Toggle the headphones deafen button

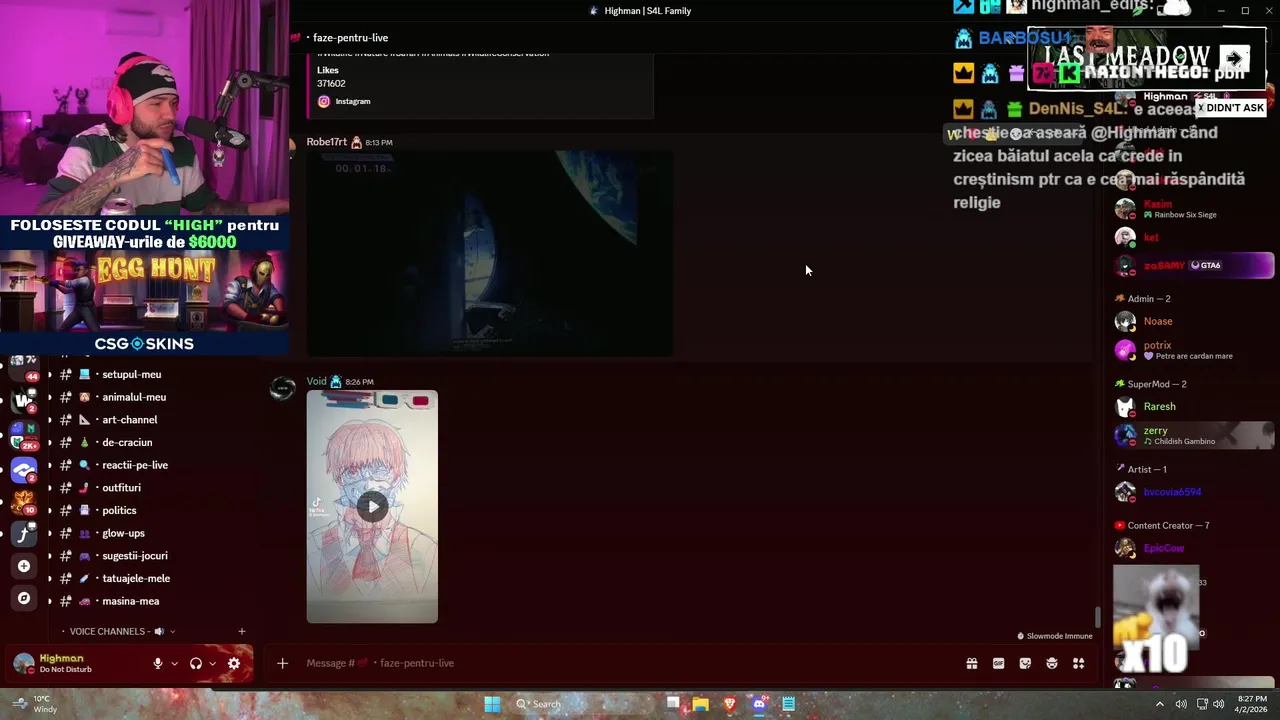coord(196,663)
